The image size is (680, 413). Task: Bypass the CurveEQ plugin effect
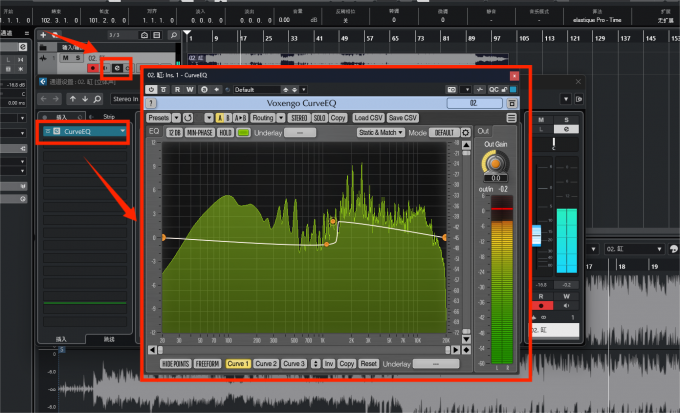(163, 89)
